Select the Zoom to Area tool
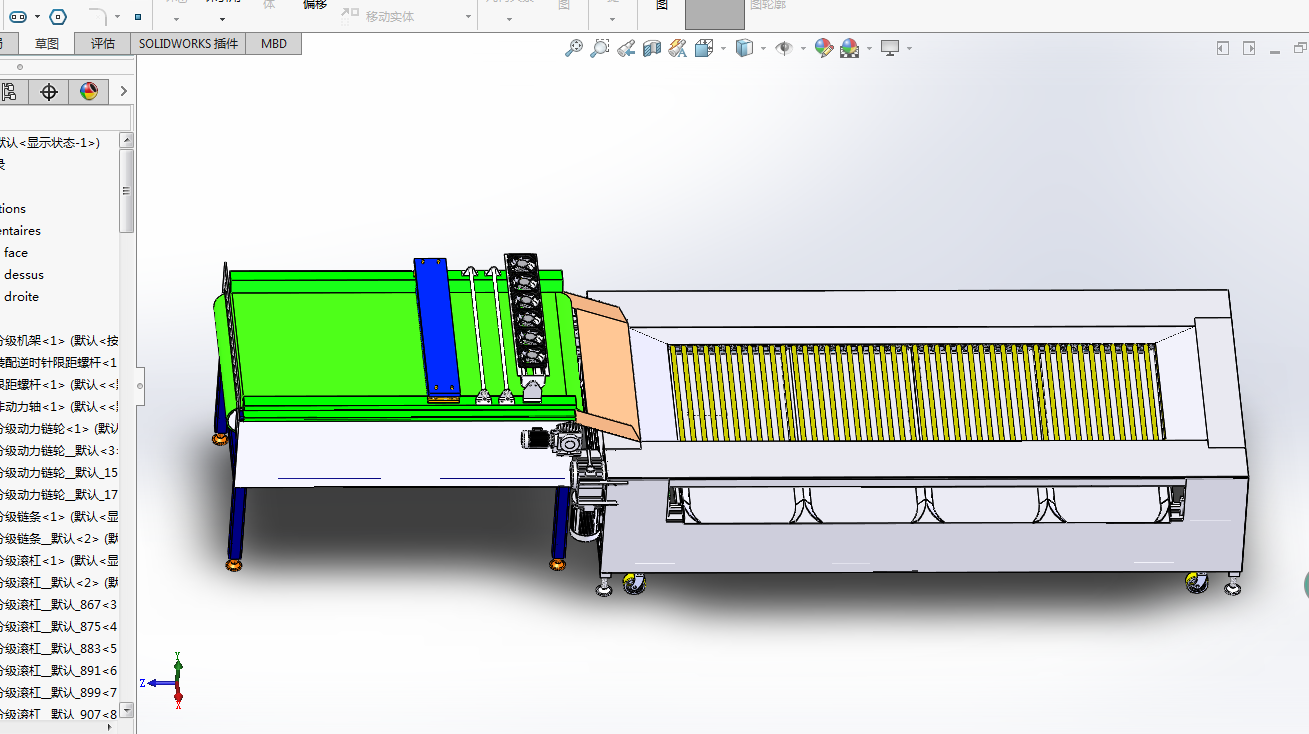This screenshot has width=1309, height=734. tap(600, 48)
